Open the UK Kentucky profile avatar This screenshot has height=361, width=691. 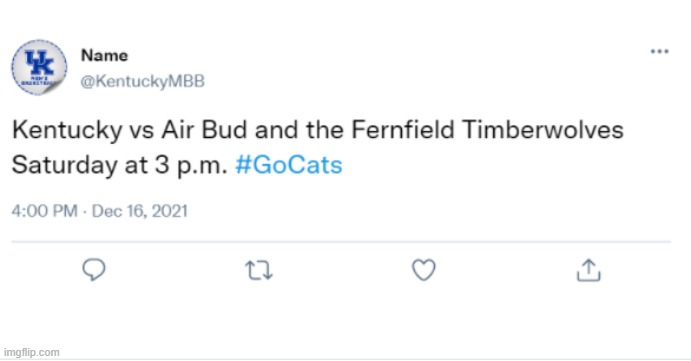coord(39,67)
